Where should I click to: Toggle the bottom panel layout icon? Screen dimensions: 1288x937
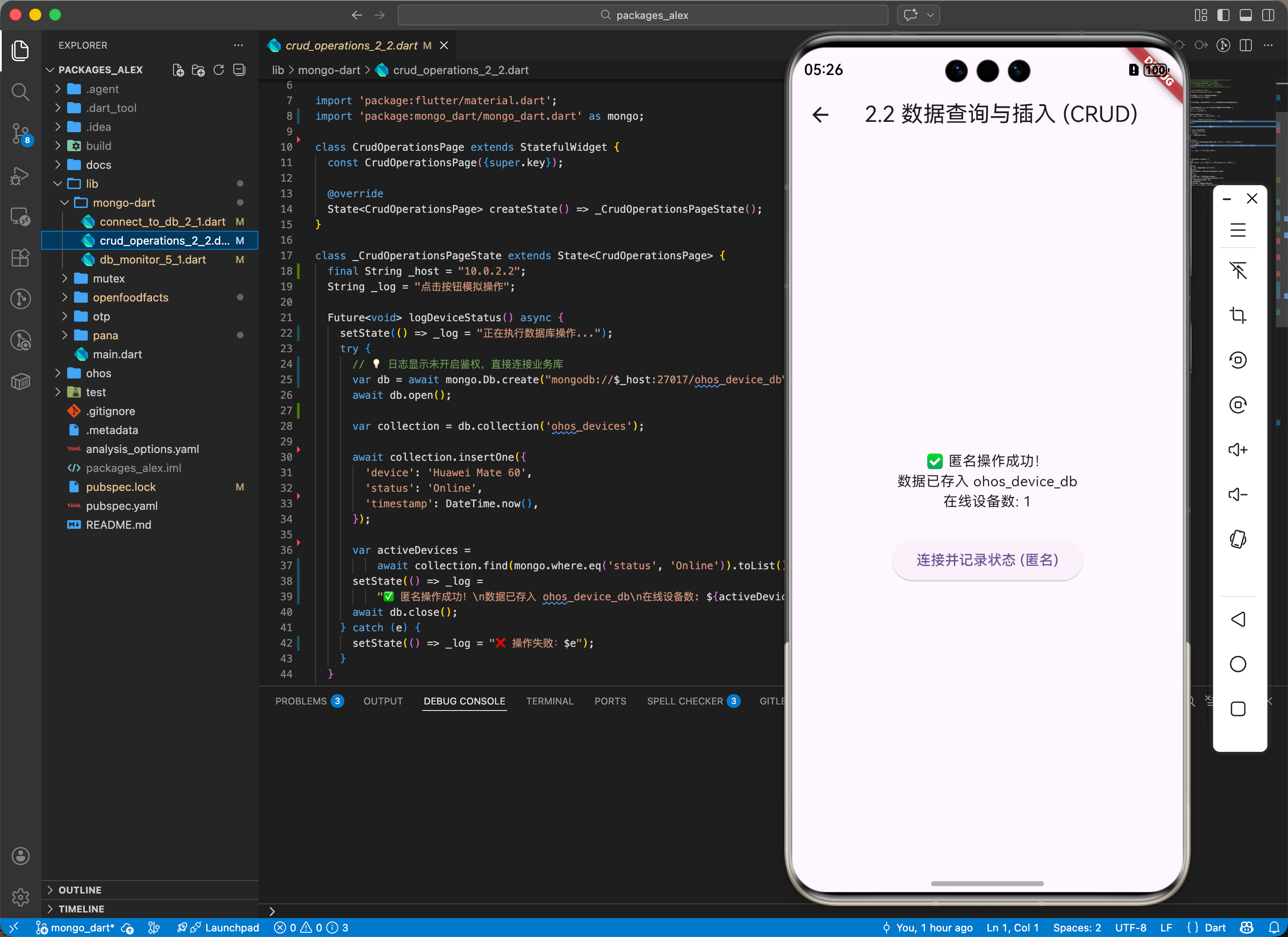click(1245, 16)
